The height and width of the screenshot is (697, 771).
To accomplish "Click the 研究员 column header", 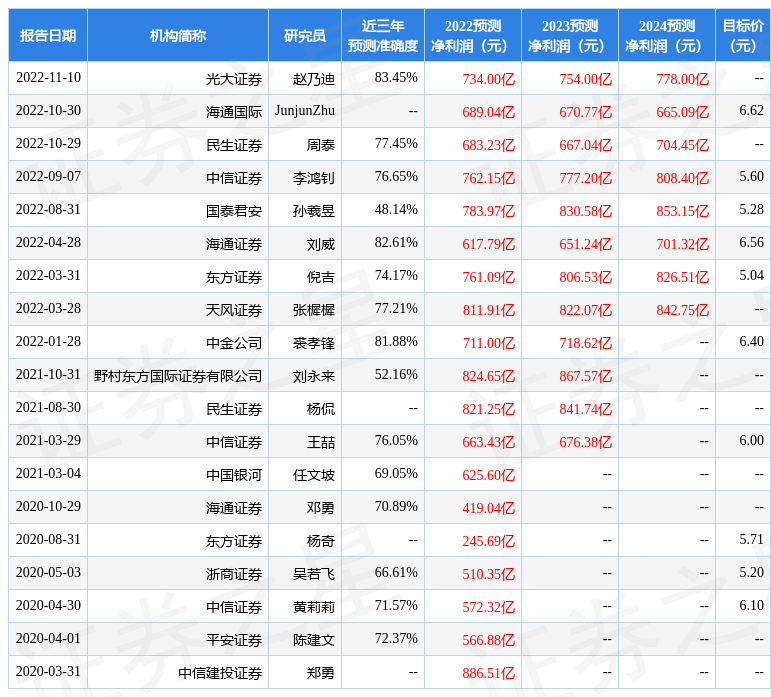I will 305,35.
